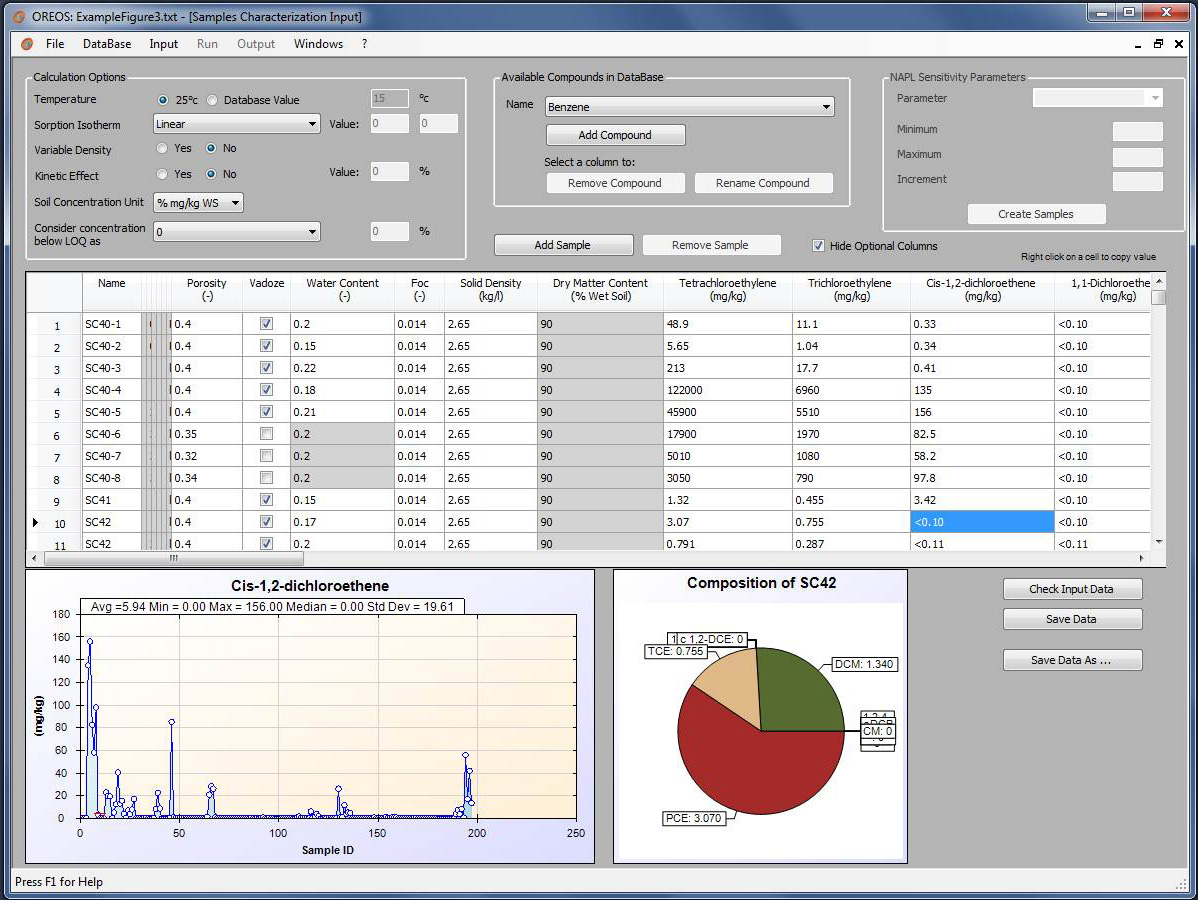Click the horizontal scrollbar right arrow
This screenshot has height=900, width=1198.
coord(1143,558)
